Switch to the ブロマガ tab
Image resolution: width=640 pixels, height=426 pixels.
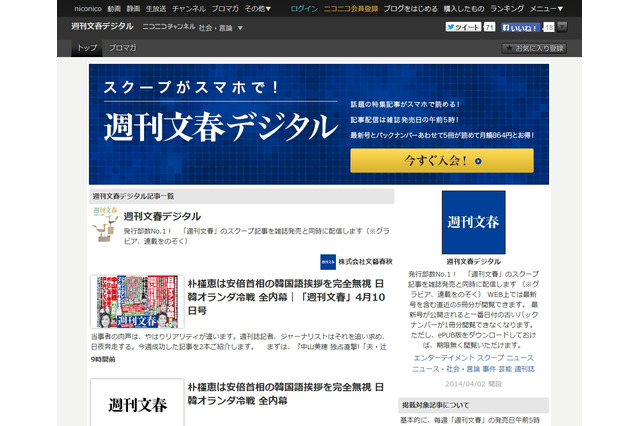[122, 48]
